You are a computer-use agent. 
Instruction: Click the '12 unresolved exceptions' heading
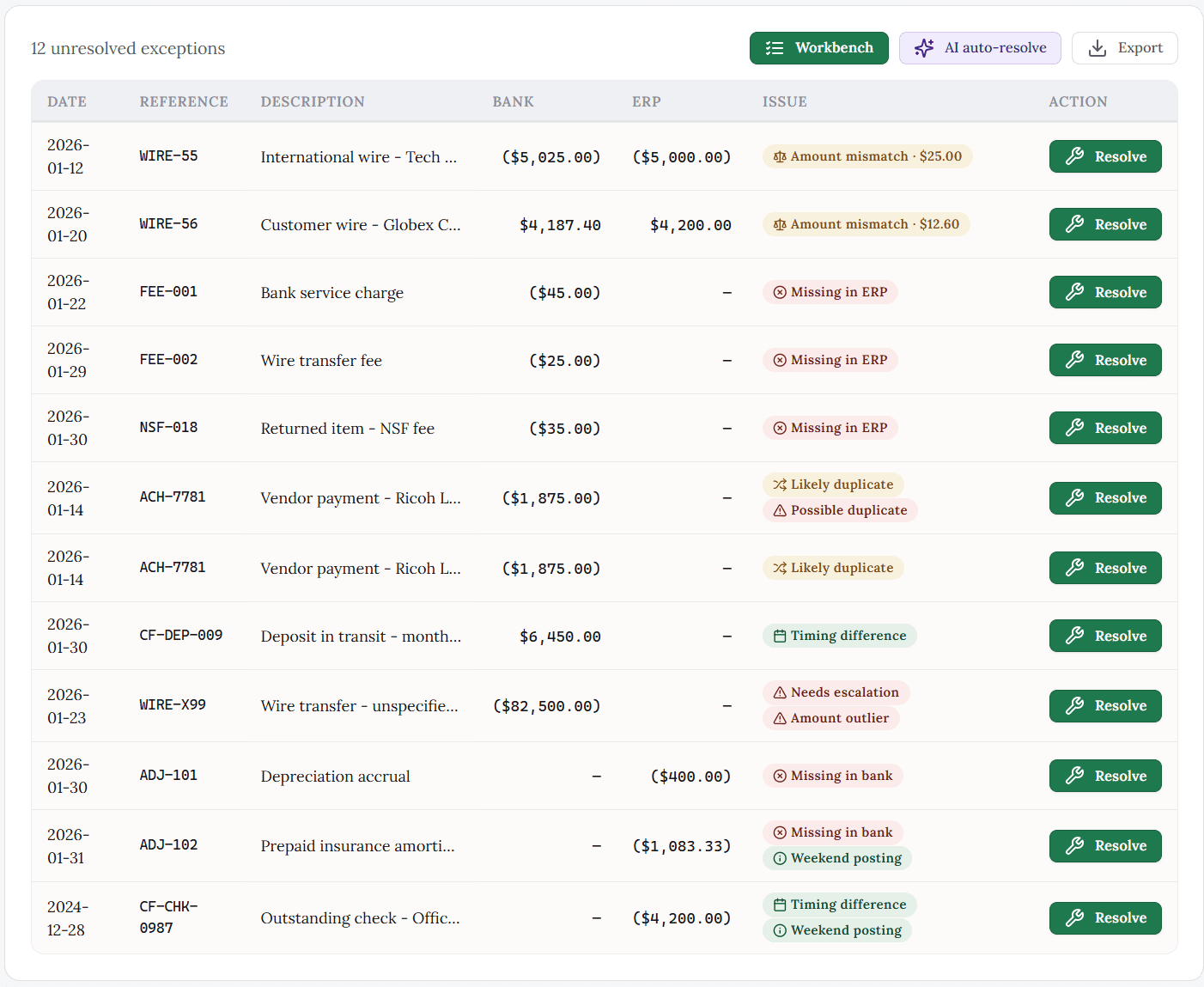pos(128,49)
